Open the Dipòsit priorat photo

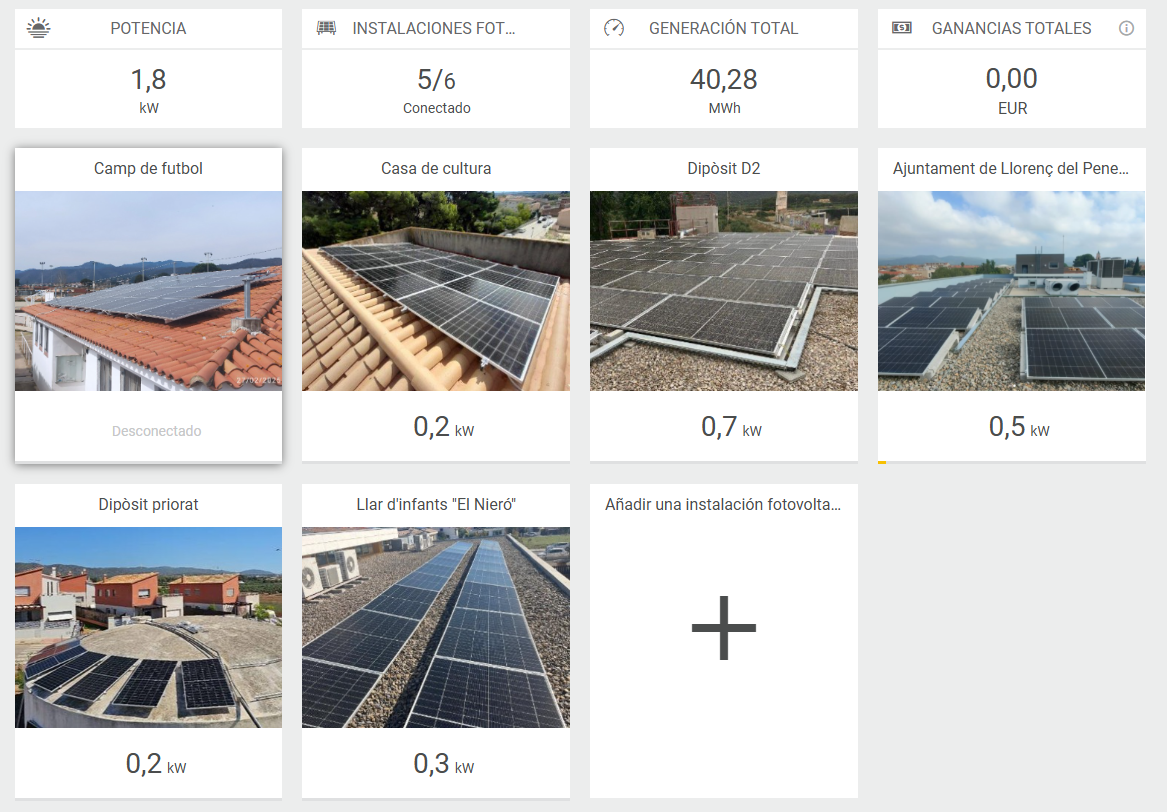click(x=148, y=627)
